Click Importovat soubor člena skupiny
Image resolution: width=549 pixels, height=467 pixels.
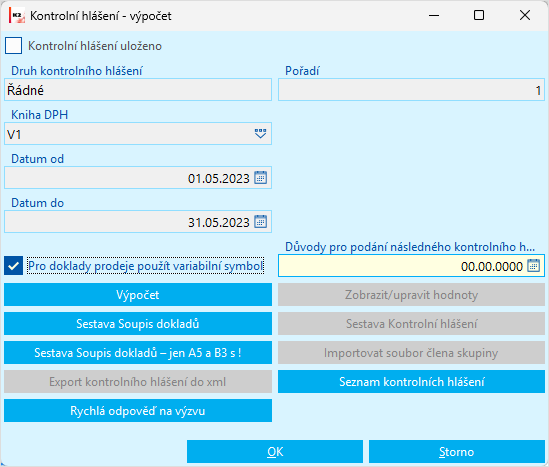[x=411, y=353]
